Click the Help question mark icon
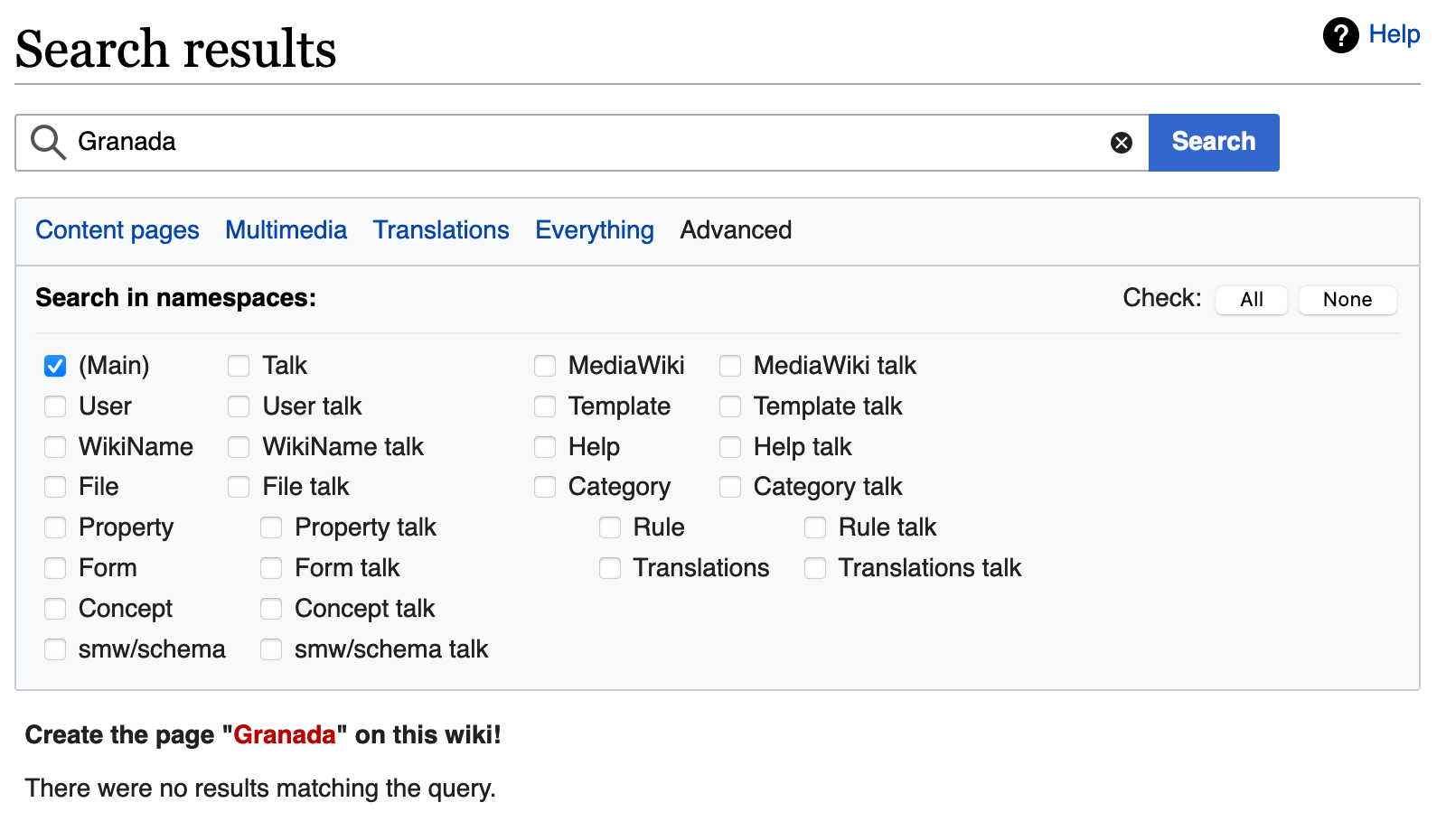 tap(1340, 35)
